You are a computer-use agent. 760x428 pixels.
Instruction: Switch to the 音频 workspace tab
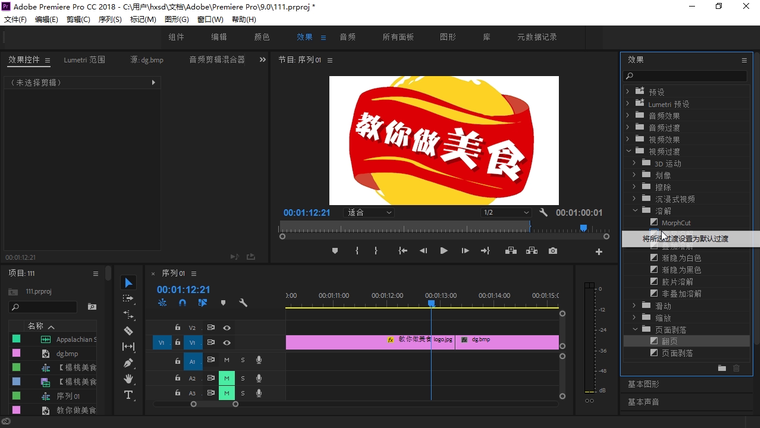347,37
